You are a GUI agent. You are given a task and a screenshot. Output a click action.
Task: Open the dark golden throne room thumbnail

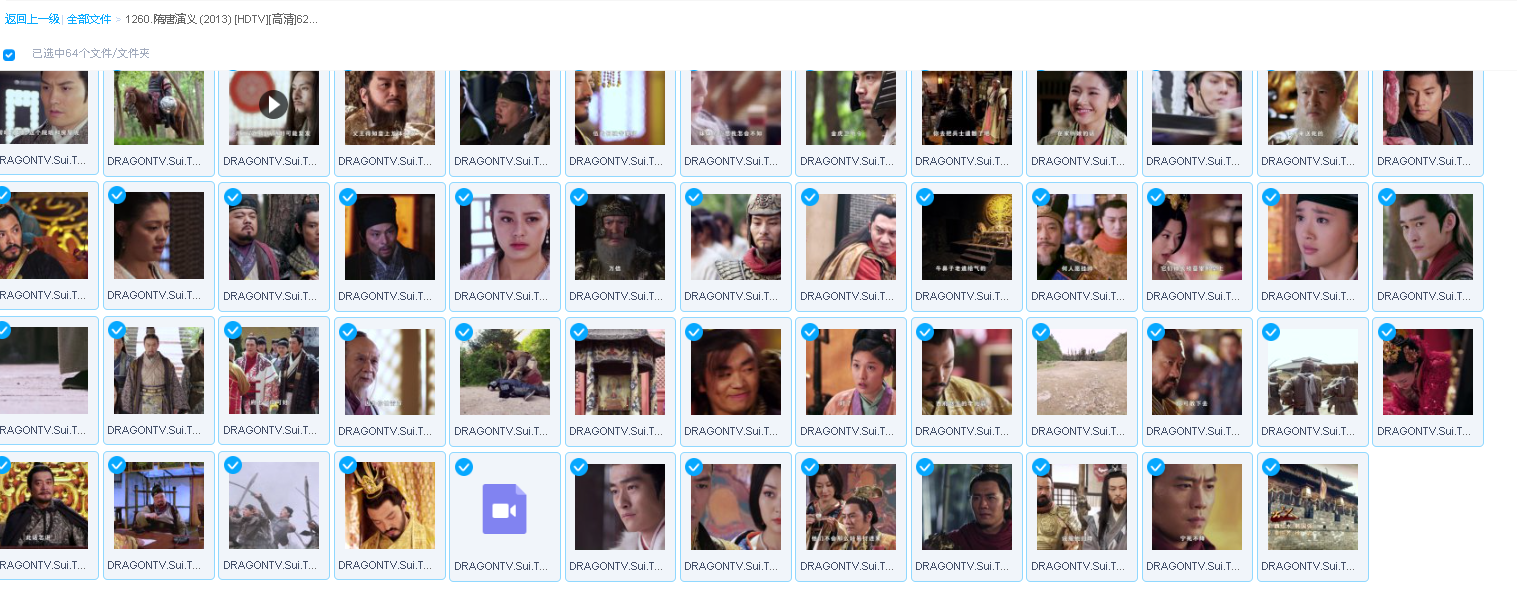(966, 237)
